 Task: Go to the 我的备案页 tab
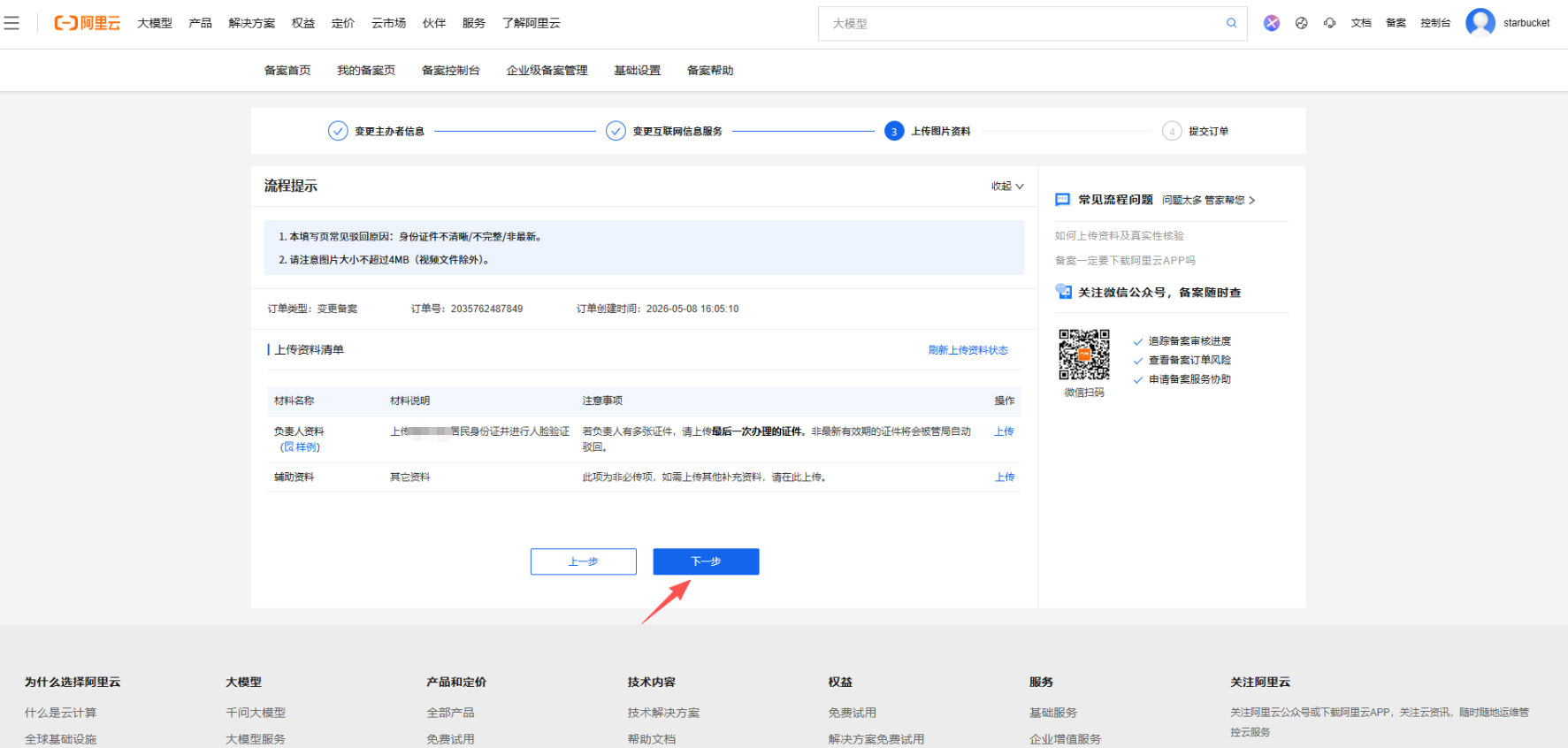click(366, 70)
